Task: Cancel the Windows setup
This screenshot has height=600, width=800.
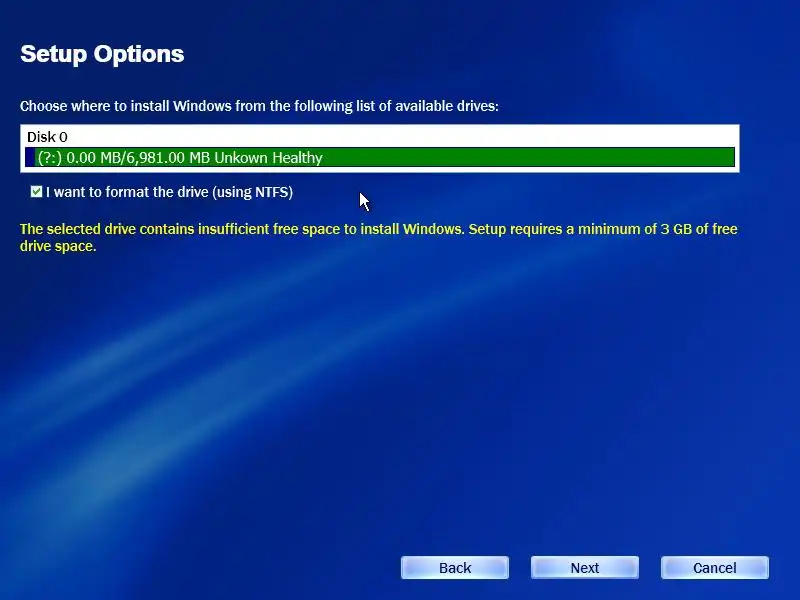Action: (x=715, y=568)
